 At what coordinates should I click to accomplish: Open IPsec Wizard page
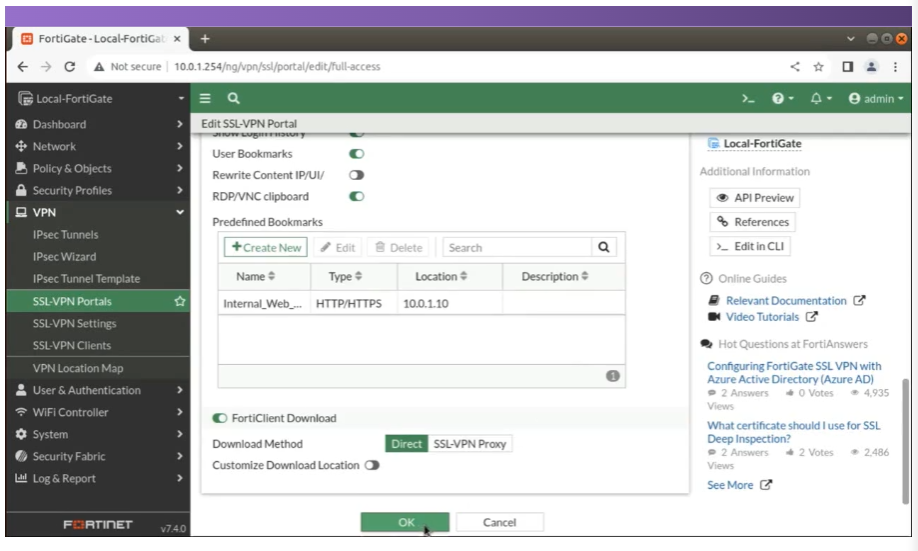[x=64, y=256]
